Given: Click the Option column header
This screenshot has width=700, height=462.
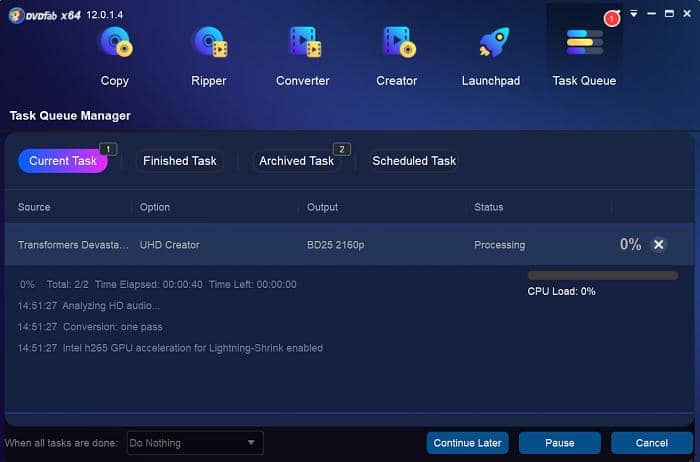Looking at the screenshot, I should [154, 207].
